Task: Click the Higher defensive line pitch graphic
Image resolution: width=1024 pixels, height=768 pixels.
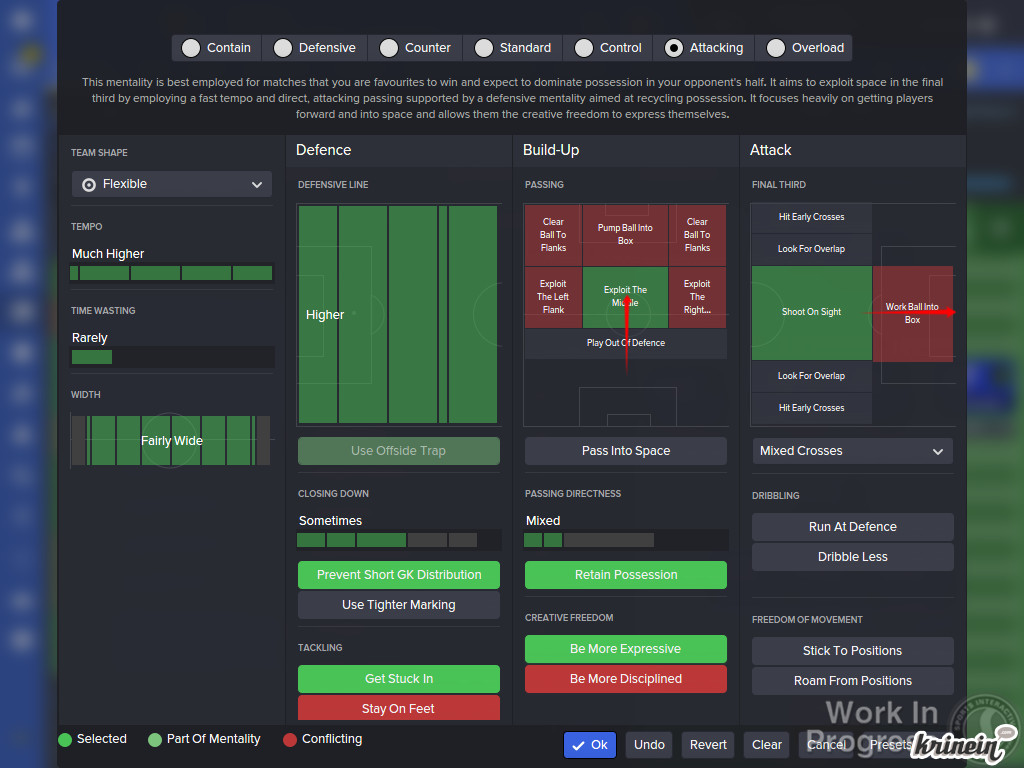Action: point(398,314)
